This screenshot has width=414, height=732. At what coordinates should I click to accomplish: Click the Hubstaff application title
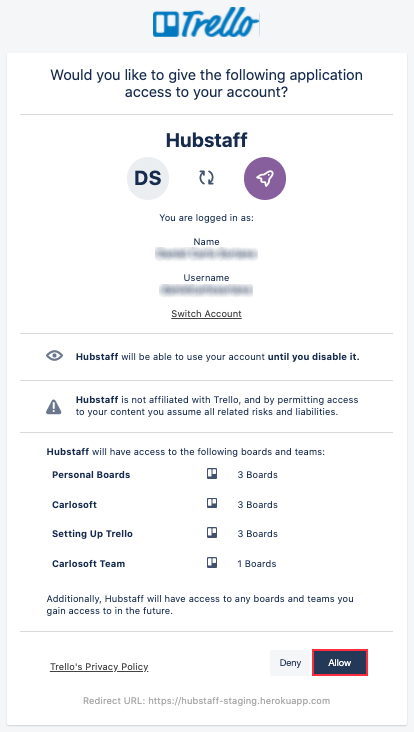(206, 140)
